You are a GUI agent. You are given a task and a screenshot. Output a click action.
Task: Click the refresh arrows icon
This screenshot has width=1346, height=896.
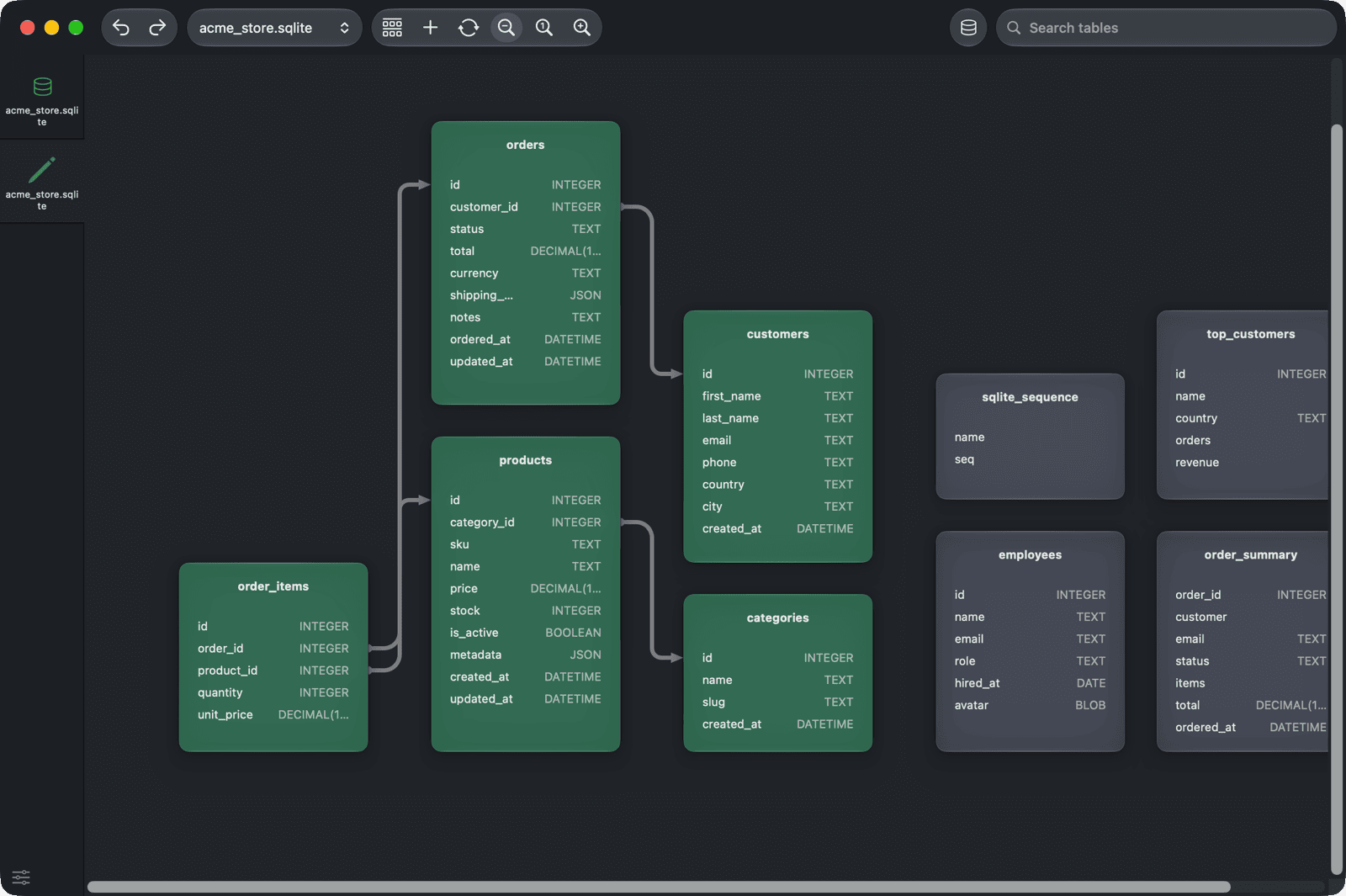[469, 28]
